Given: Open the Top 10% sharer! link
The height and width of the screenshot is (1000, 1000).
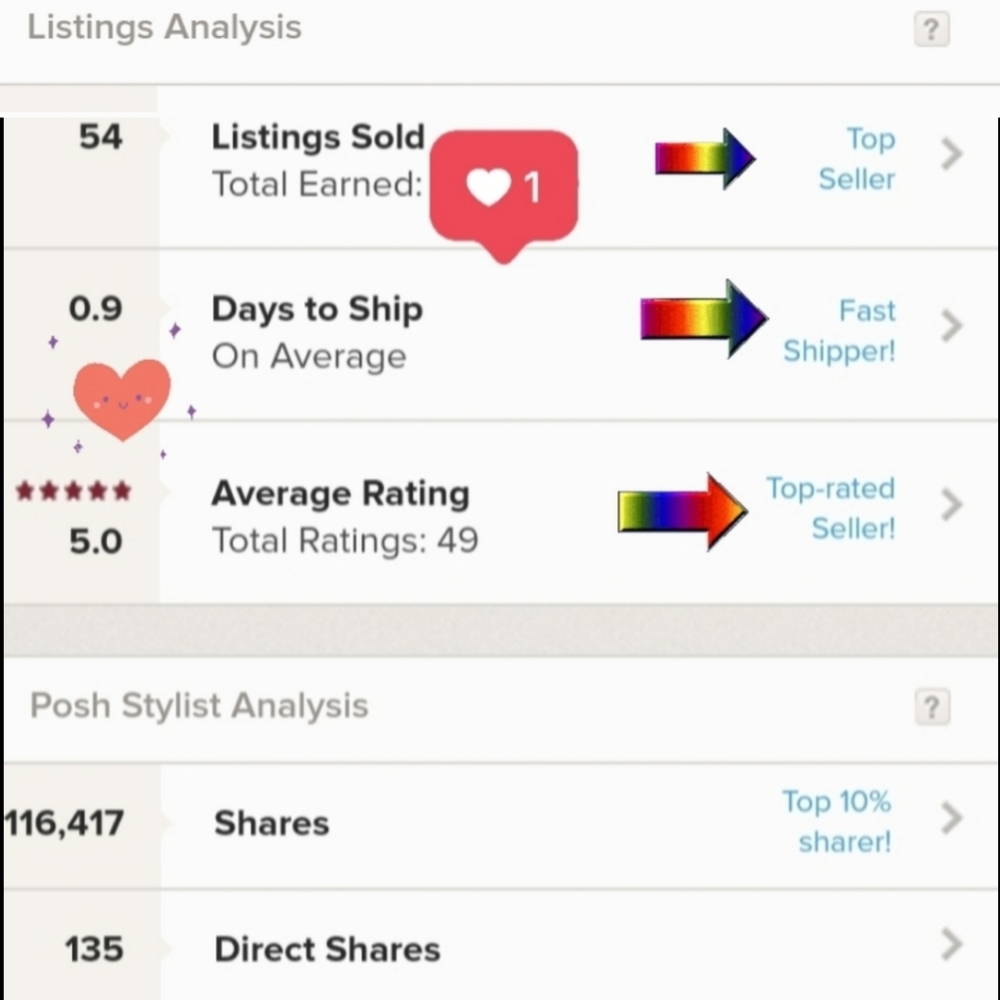Looking at the screenshot, I should (837, 821).
